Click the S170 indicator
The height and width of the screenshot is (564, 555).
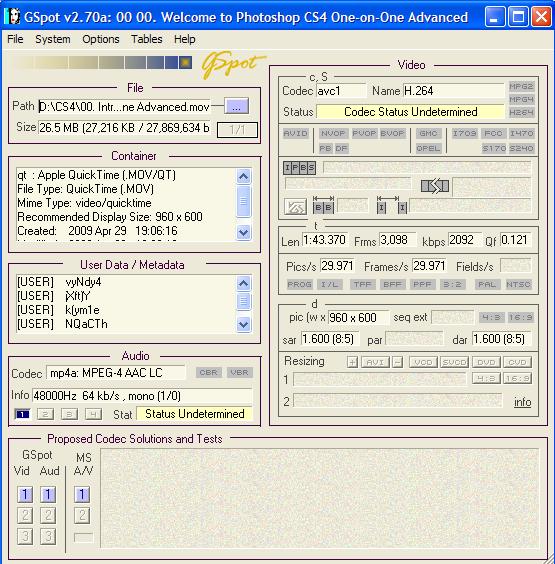click(494, 148)
